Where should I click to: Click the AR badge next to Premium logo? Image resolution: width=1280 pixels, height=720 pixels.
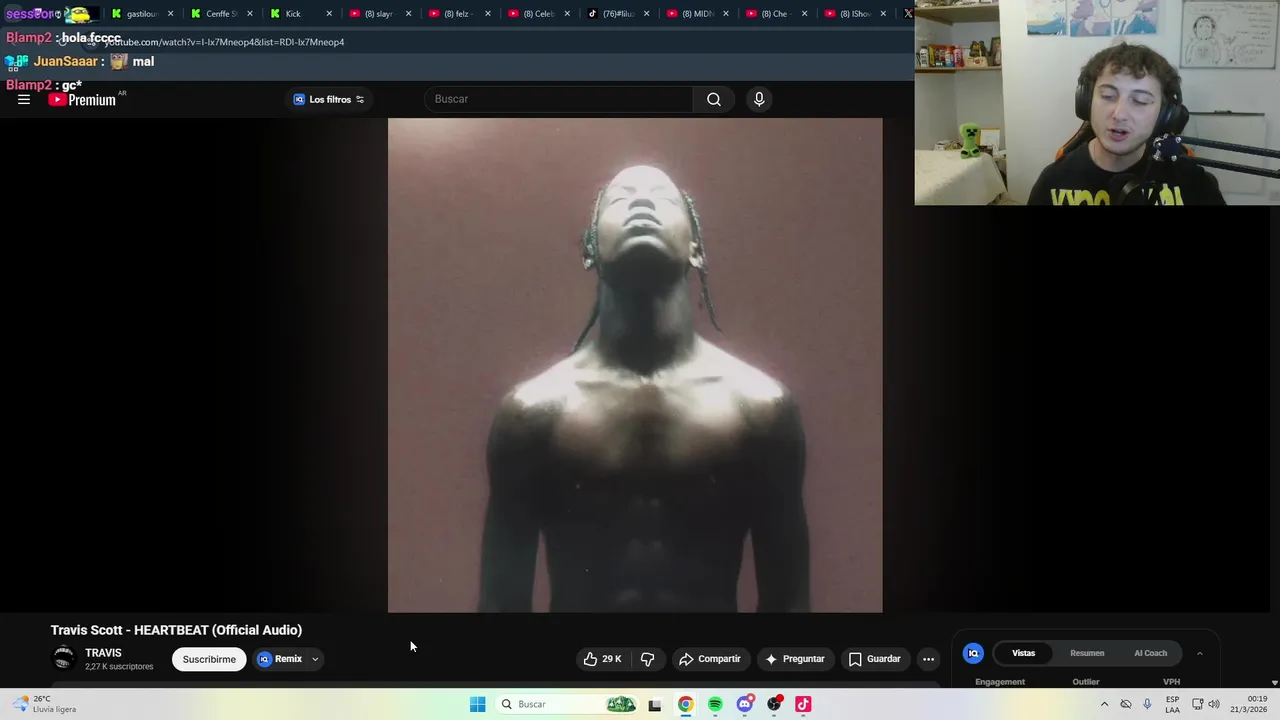click(x=122, y=93)
